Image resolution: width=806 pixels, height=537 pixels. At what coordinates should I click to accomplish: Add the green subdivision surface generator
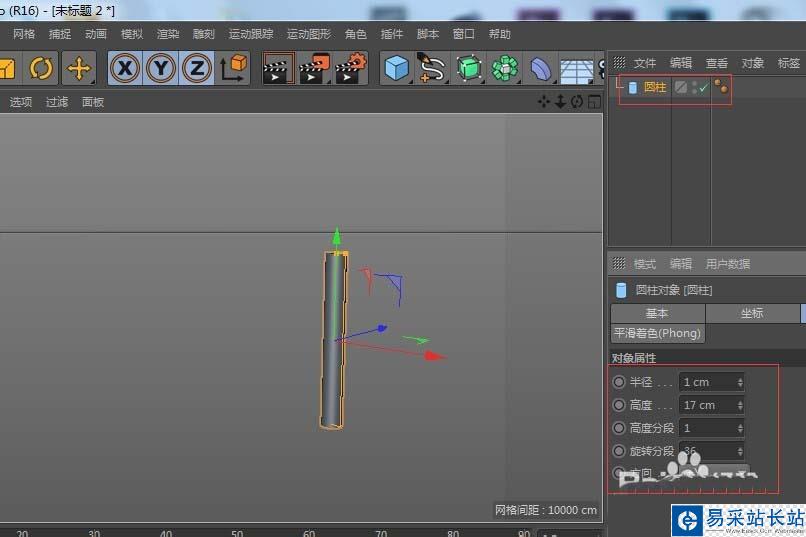click(x=469, y=68)
